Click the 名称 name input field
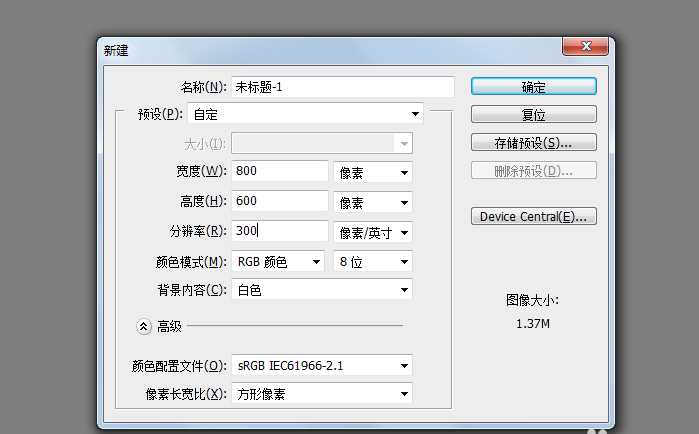Screen dimensions: 699x434 342,87
